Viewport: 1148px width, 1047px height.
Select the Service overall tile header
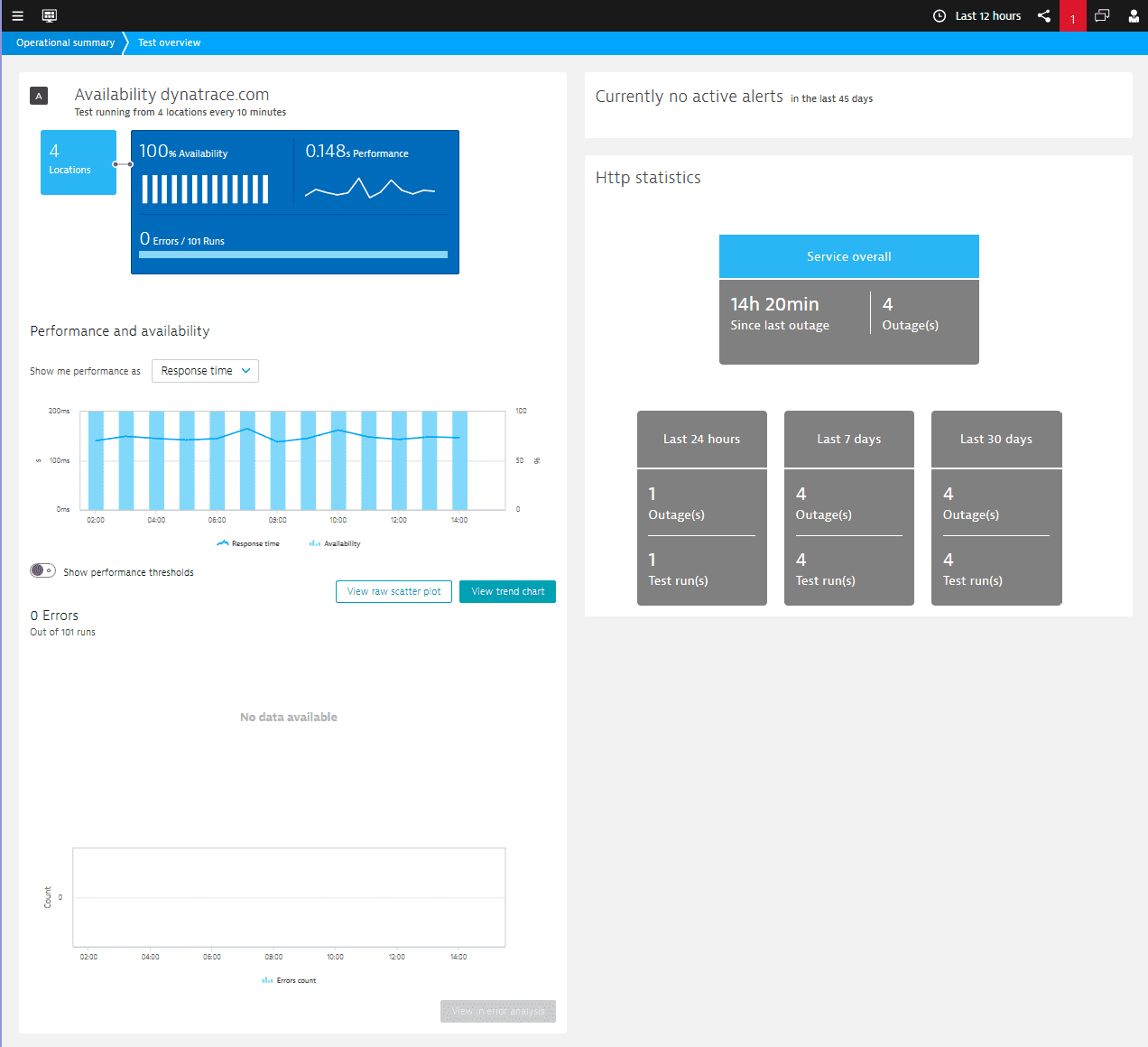pyautogui.click(x=849, y=256)
